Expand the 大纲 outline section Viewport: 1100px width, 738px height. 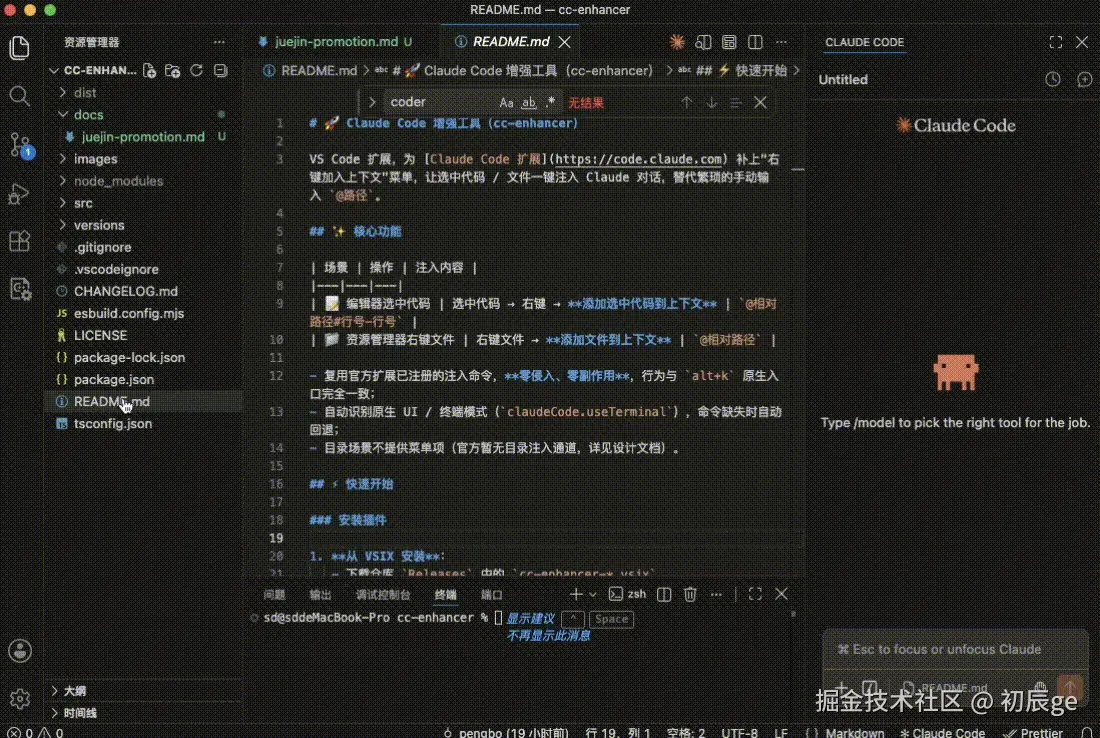pos(74,691)
